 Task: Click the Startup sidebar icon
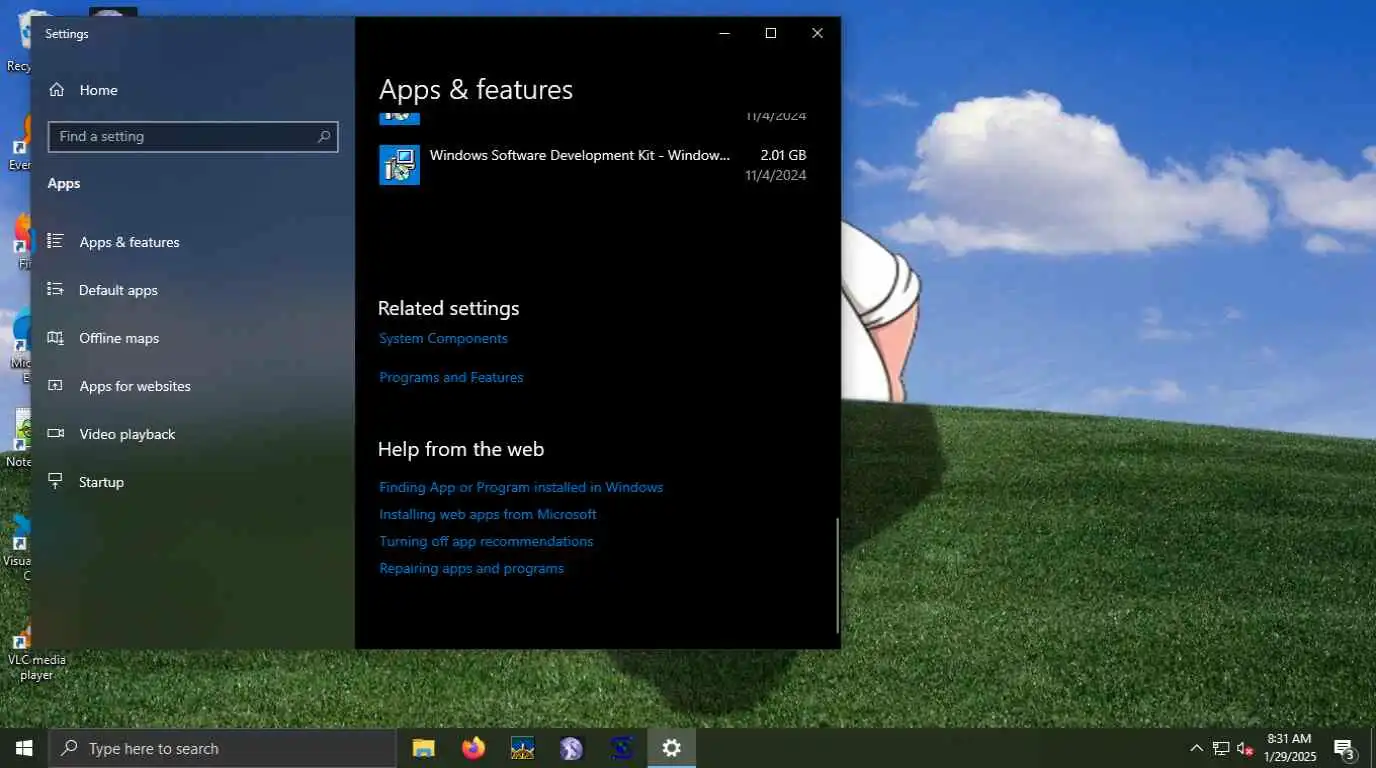tap(56, 481)
